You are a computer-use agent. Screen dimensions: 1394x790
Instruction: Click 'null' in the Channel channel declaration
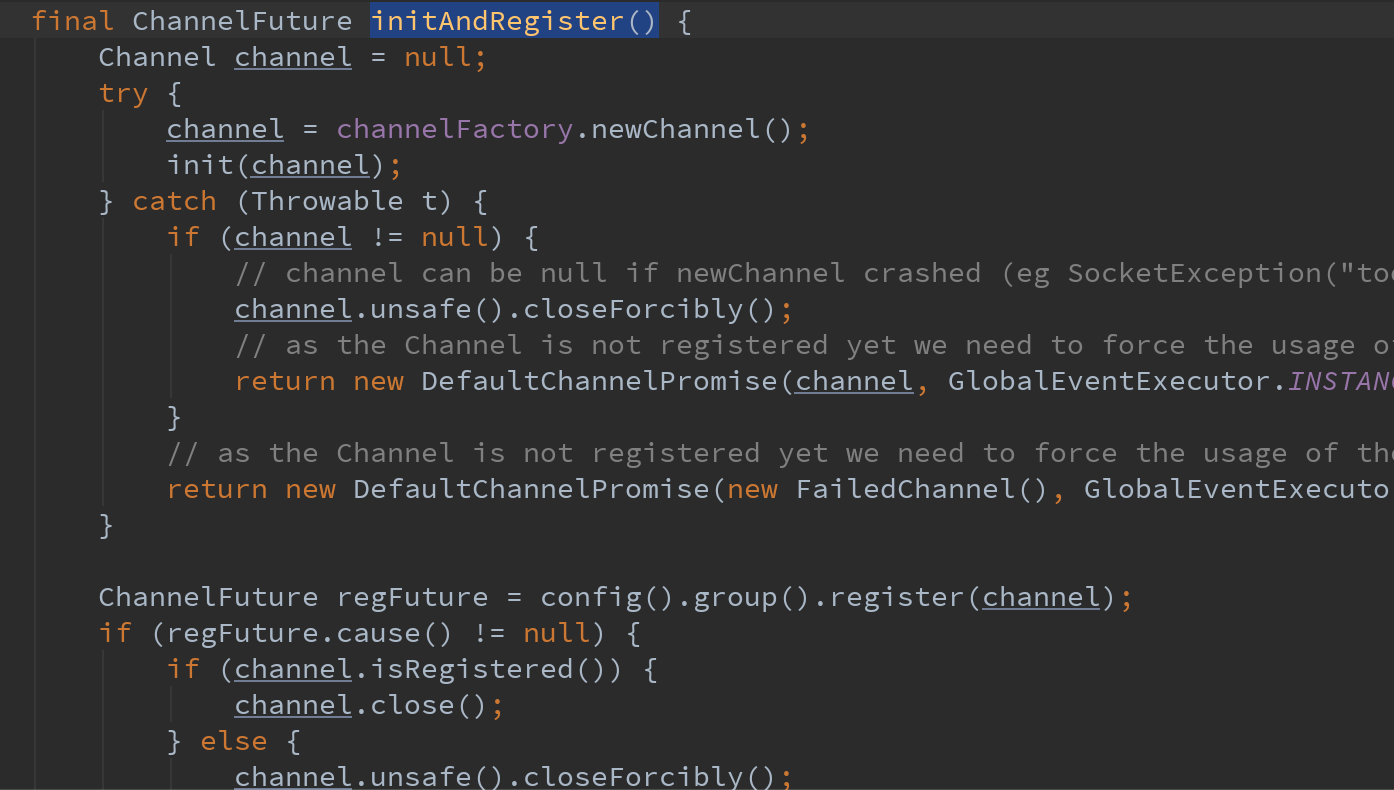coord(437,57)
